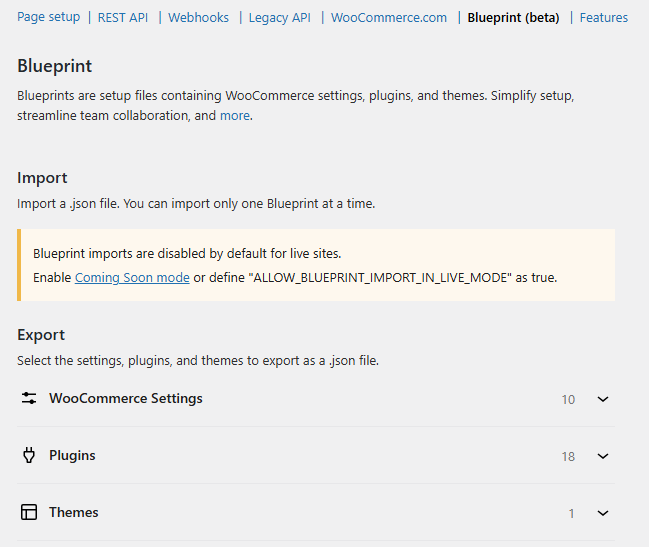Click the Themes row label
Viewport: 649px width, 547px height.
[x=74, y=512]
